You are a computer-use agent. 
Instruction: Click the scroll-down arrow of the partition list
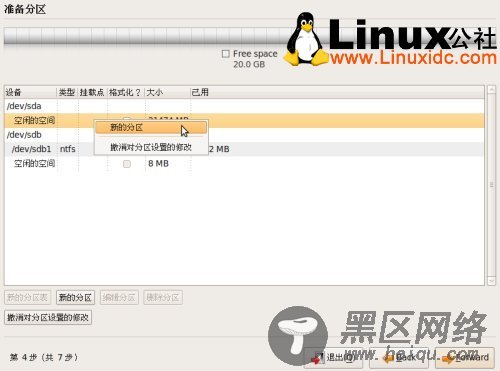point(491,281)
